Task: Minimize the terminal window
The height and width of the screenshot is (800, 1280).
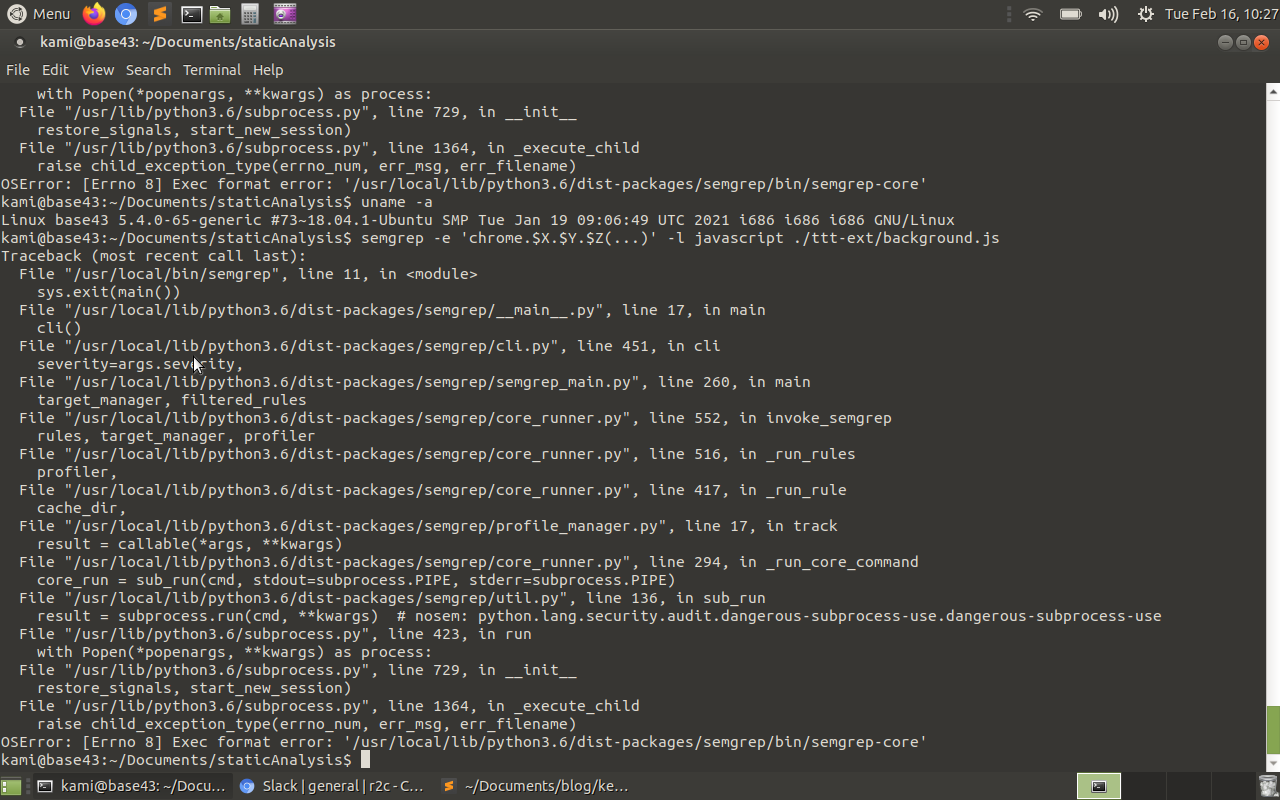Action: tap(1225, 42)
